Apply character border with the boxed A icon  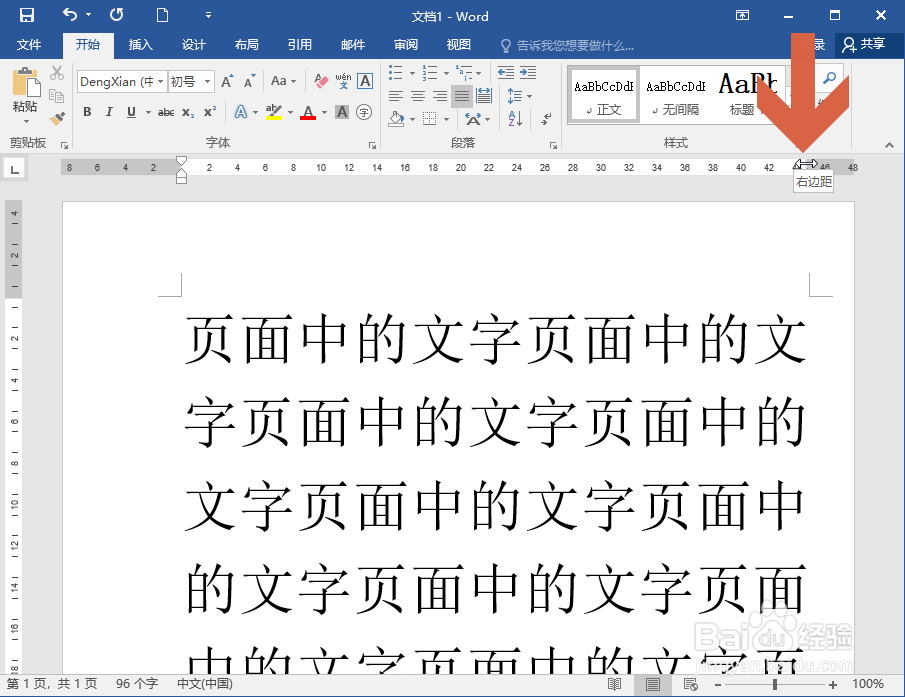coord(365,81)
